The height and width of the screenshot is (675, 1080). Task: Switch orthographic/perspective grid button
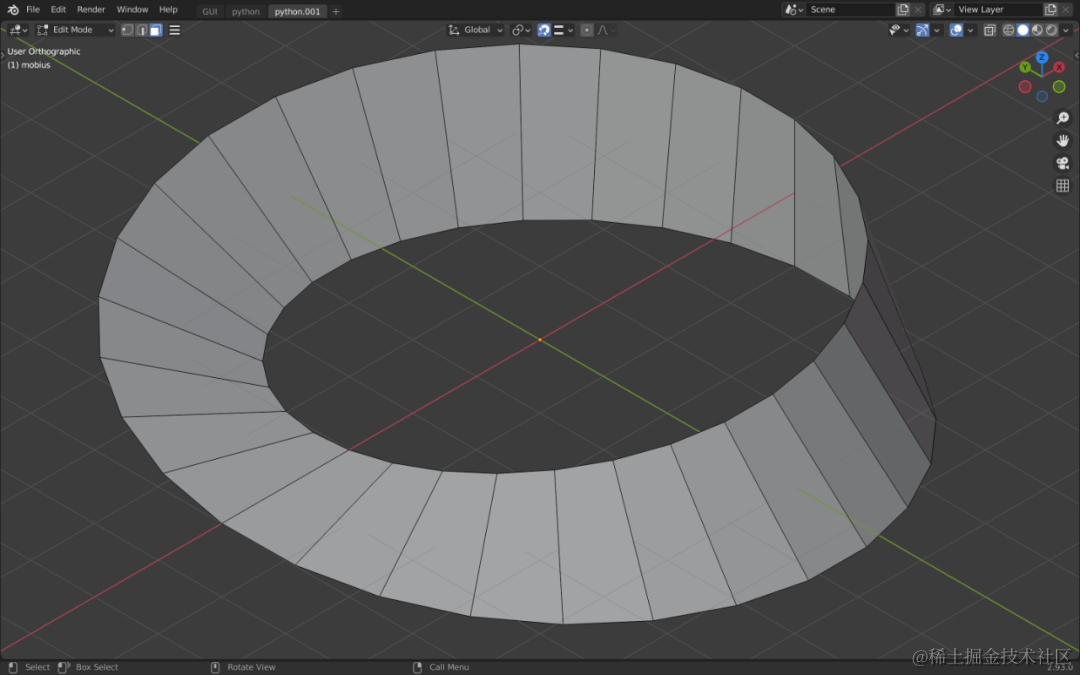(x=1063, y=185)
